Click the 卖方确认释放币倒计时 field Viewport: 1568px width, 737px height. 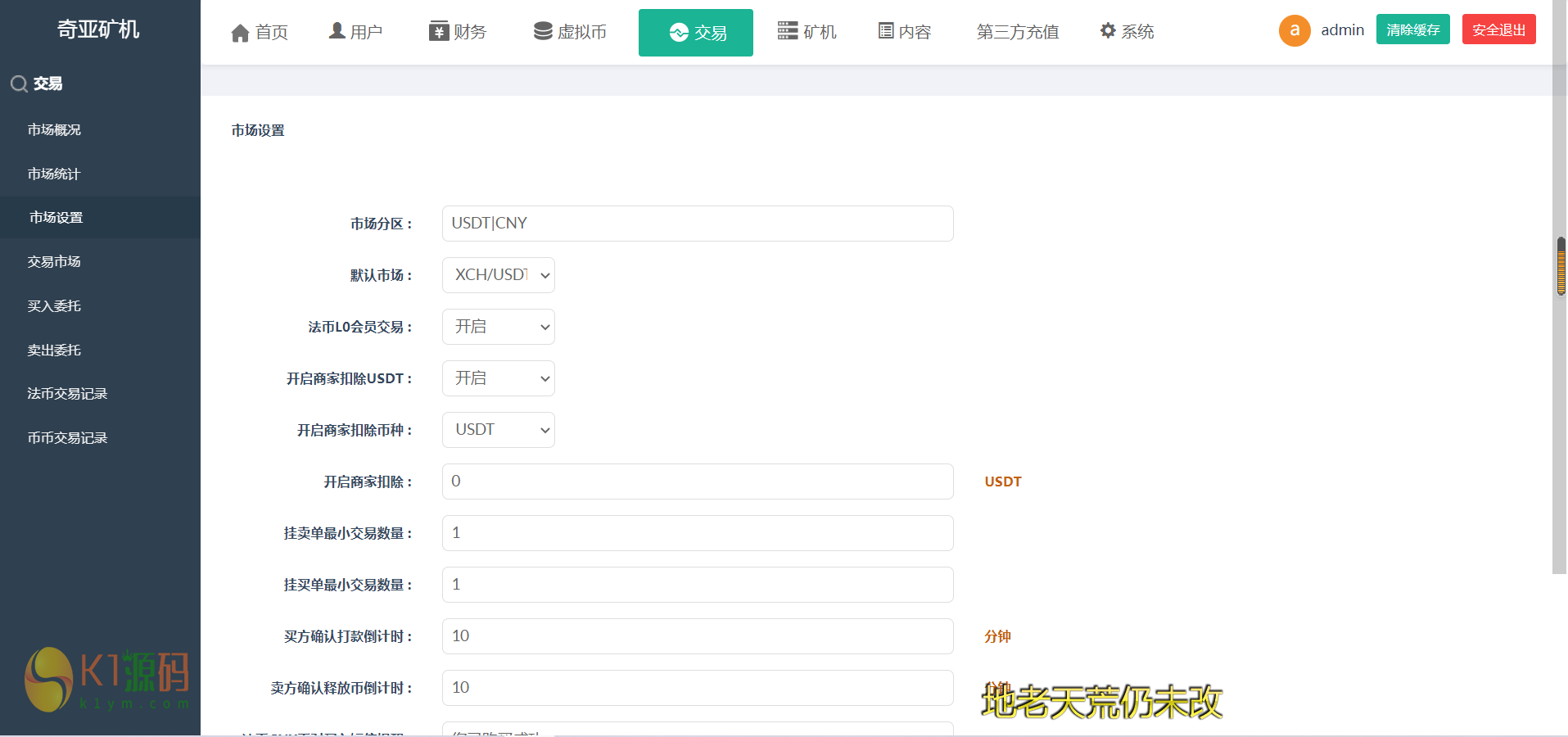point(698,688)
